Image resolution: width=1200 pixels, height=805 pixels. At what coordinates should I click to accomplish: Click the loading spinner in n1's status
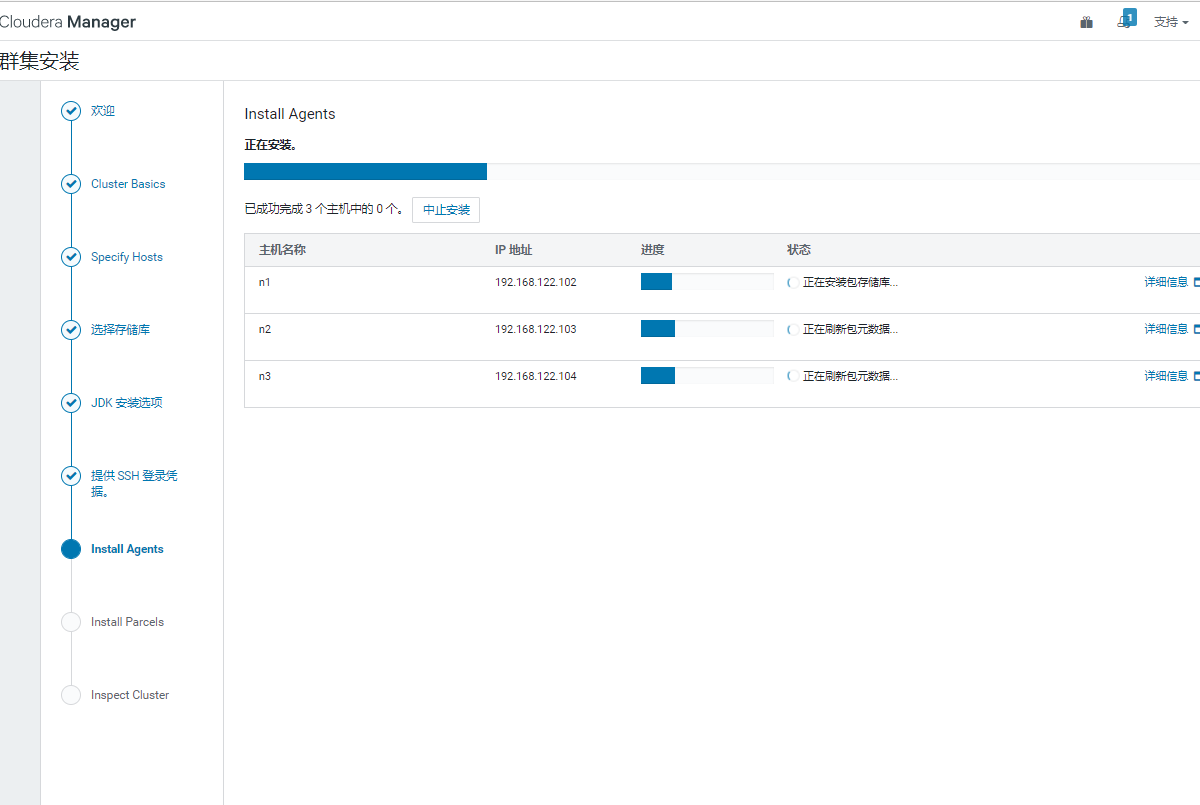[791, 282]
